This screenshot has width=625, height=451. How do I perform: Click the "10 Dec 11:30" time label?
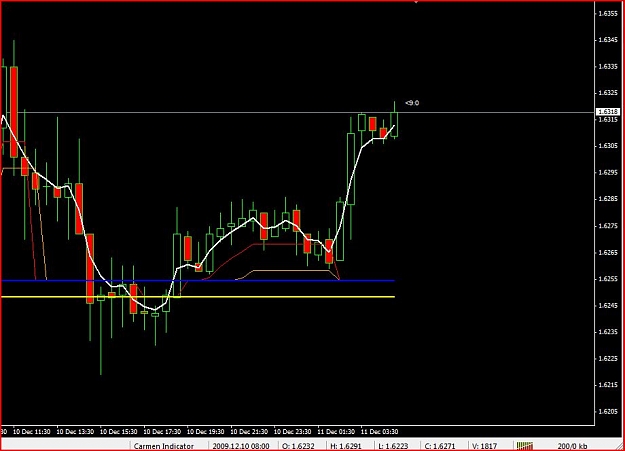coord(31,432)
